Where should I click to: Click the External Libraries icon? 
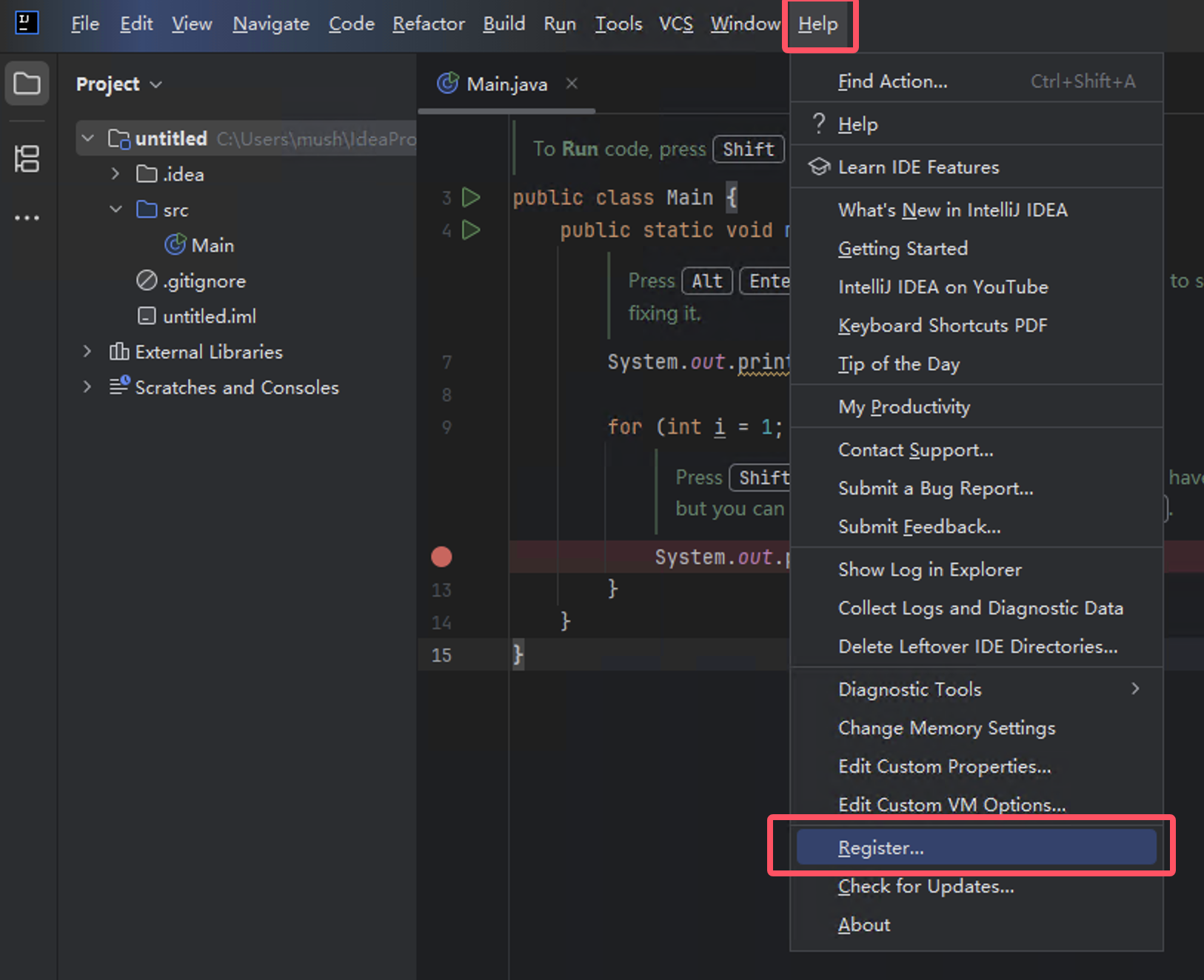119,352
